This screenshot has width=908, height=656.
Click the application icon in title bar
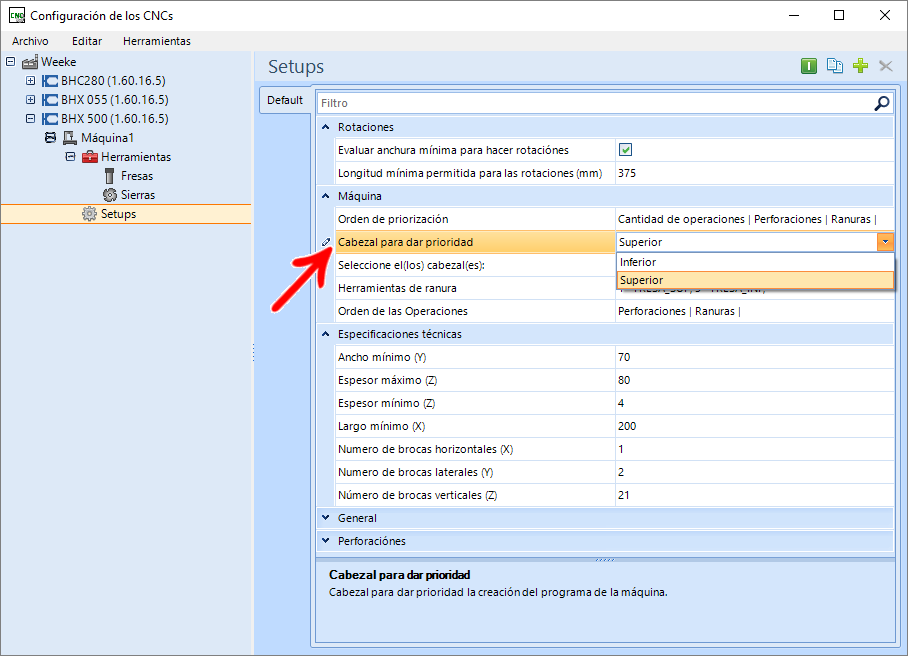point(17,16)
